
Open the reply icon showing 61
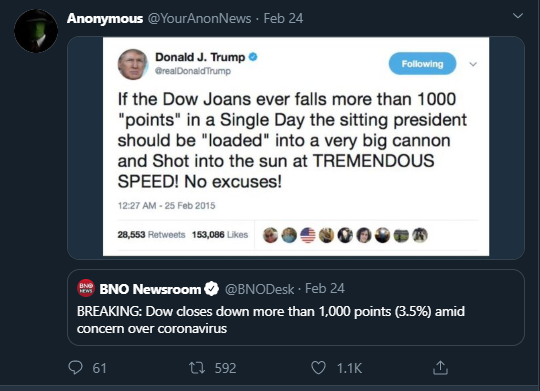tap(75, 368)
